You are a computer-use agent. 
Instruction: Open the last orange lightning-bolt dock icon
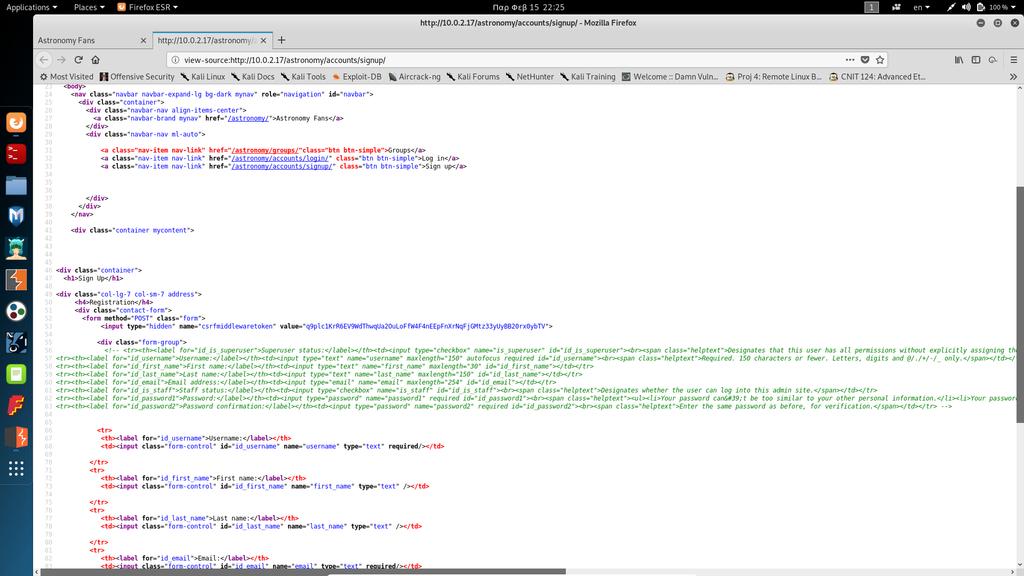pyautogui.click(x=16, y=437)
